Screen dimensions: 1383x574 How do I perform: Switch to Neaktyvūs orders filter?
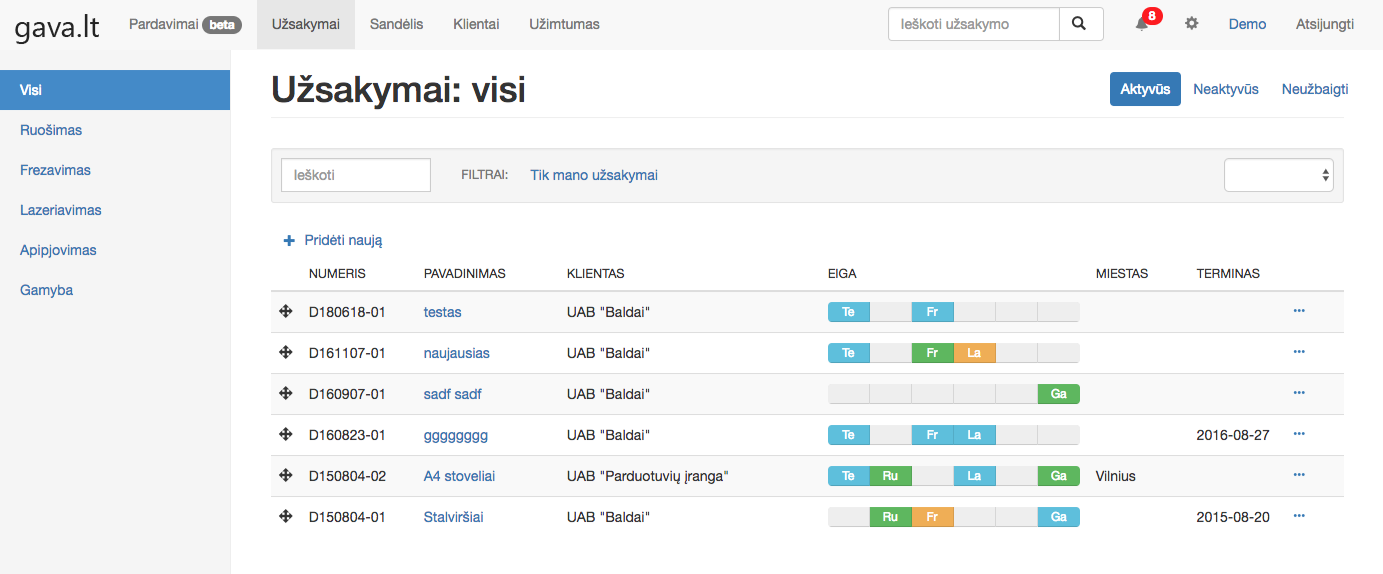point(1225,89)
